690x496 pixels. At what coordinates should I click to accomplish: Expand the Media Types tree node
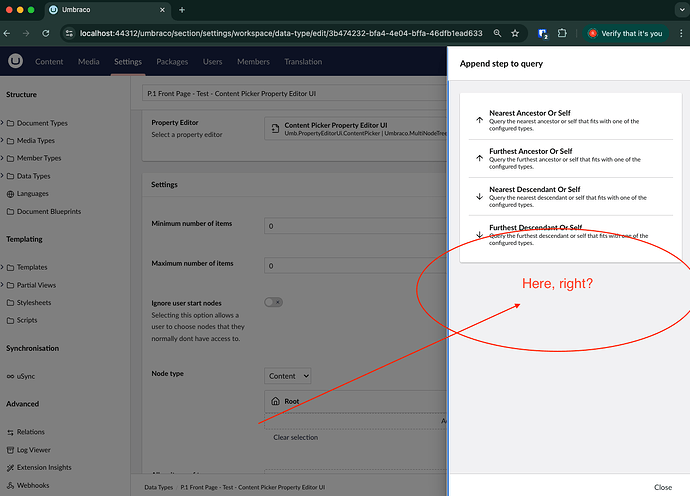click(2, 140)
